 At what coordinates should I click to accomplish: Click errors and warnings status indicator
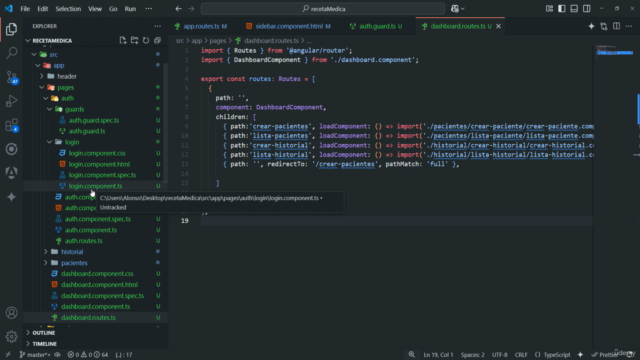click(88, 355)
